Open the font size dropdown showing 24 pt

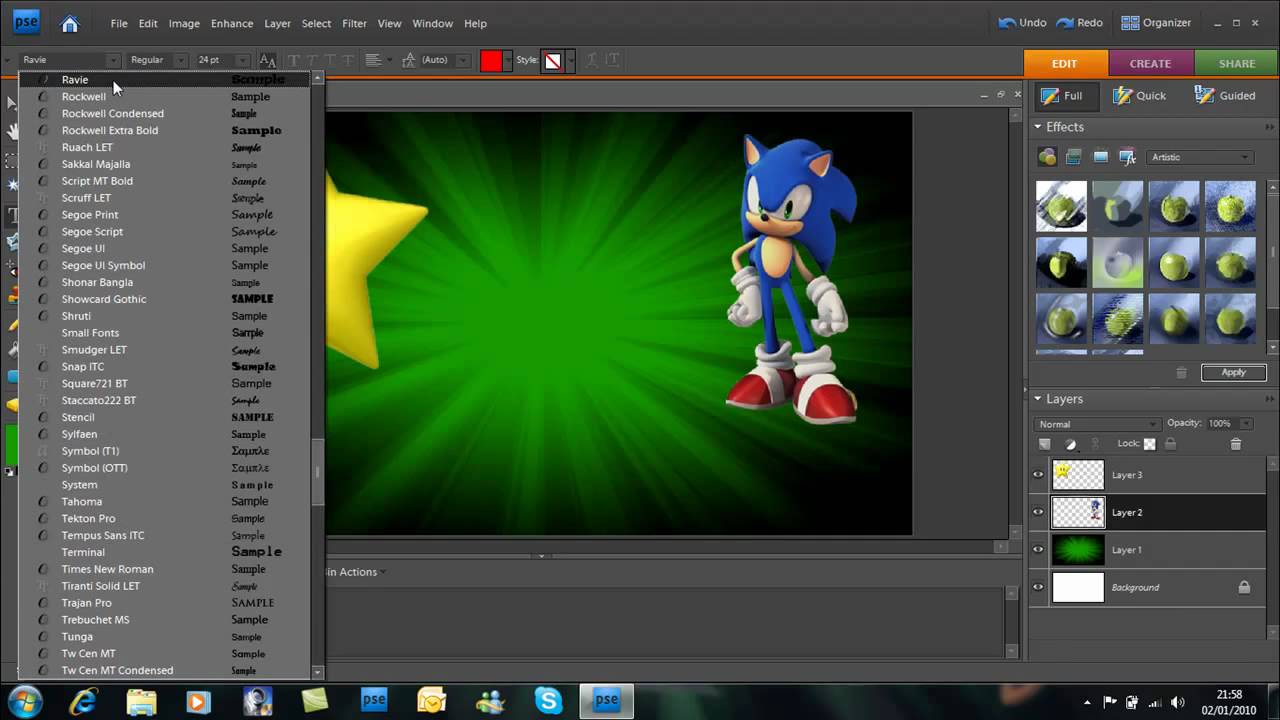222,60
